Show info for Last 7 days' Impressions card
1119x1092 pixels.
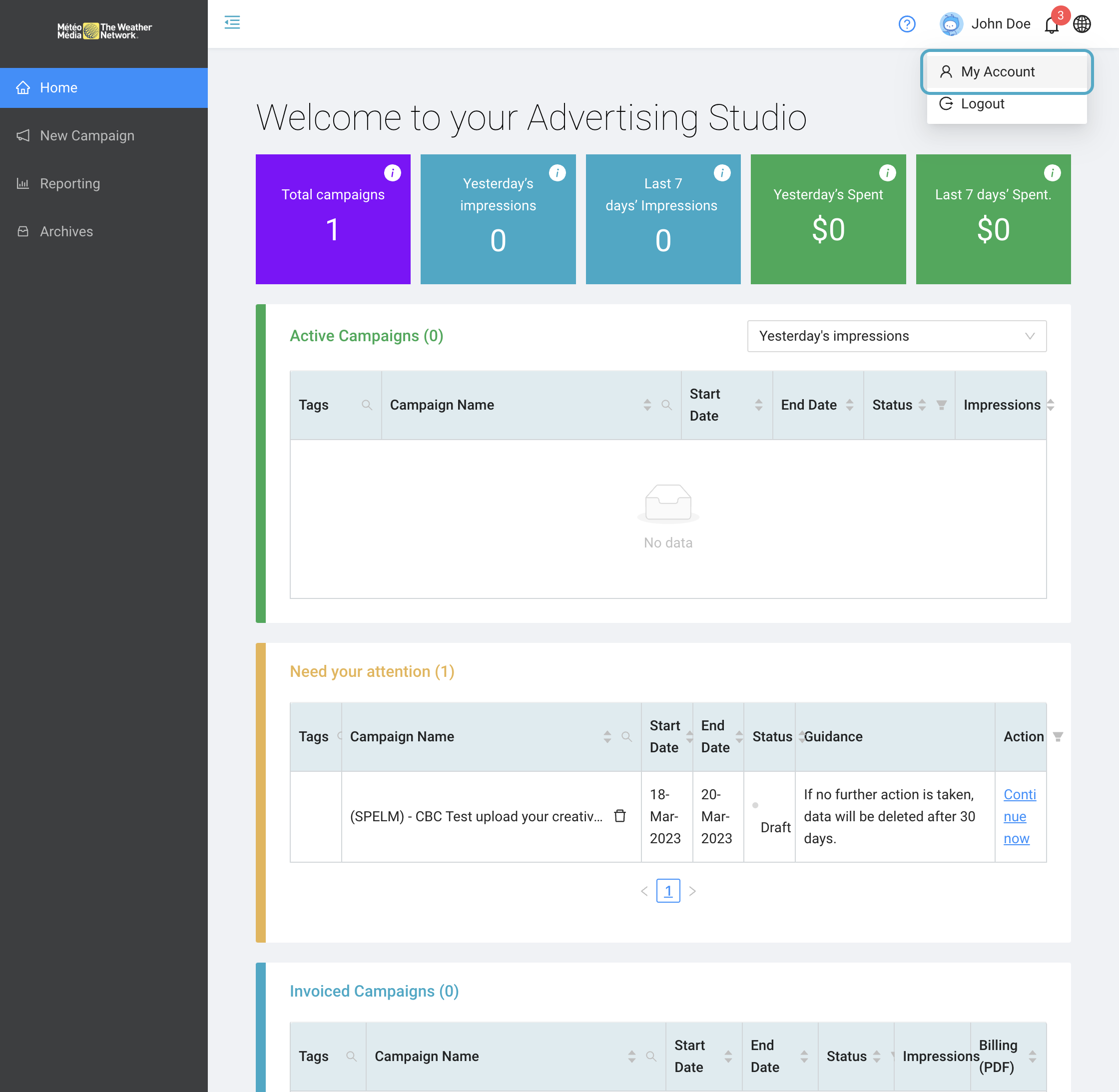click(x=722, y=173)
